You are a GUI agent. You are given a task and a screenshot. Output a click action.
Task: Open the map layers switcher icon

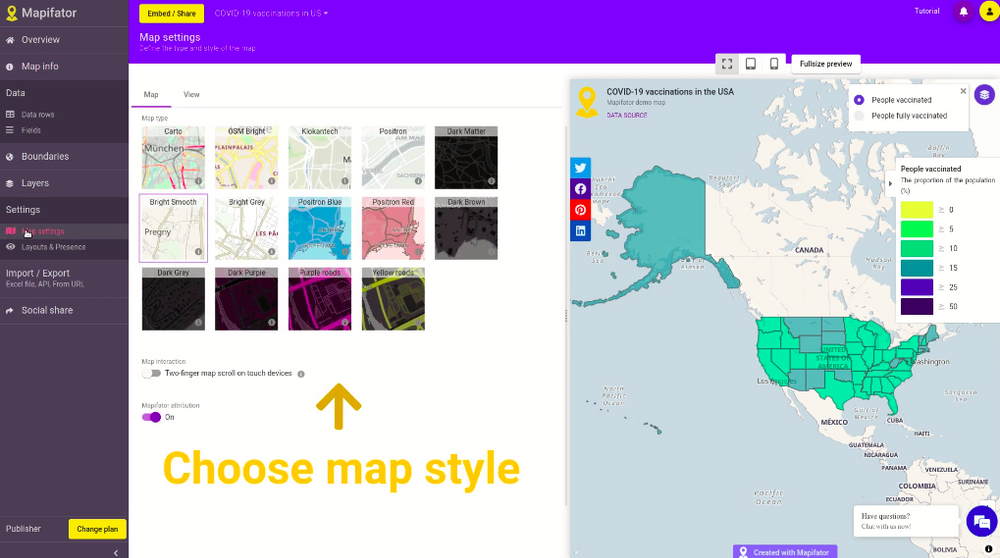(984, 95)
